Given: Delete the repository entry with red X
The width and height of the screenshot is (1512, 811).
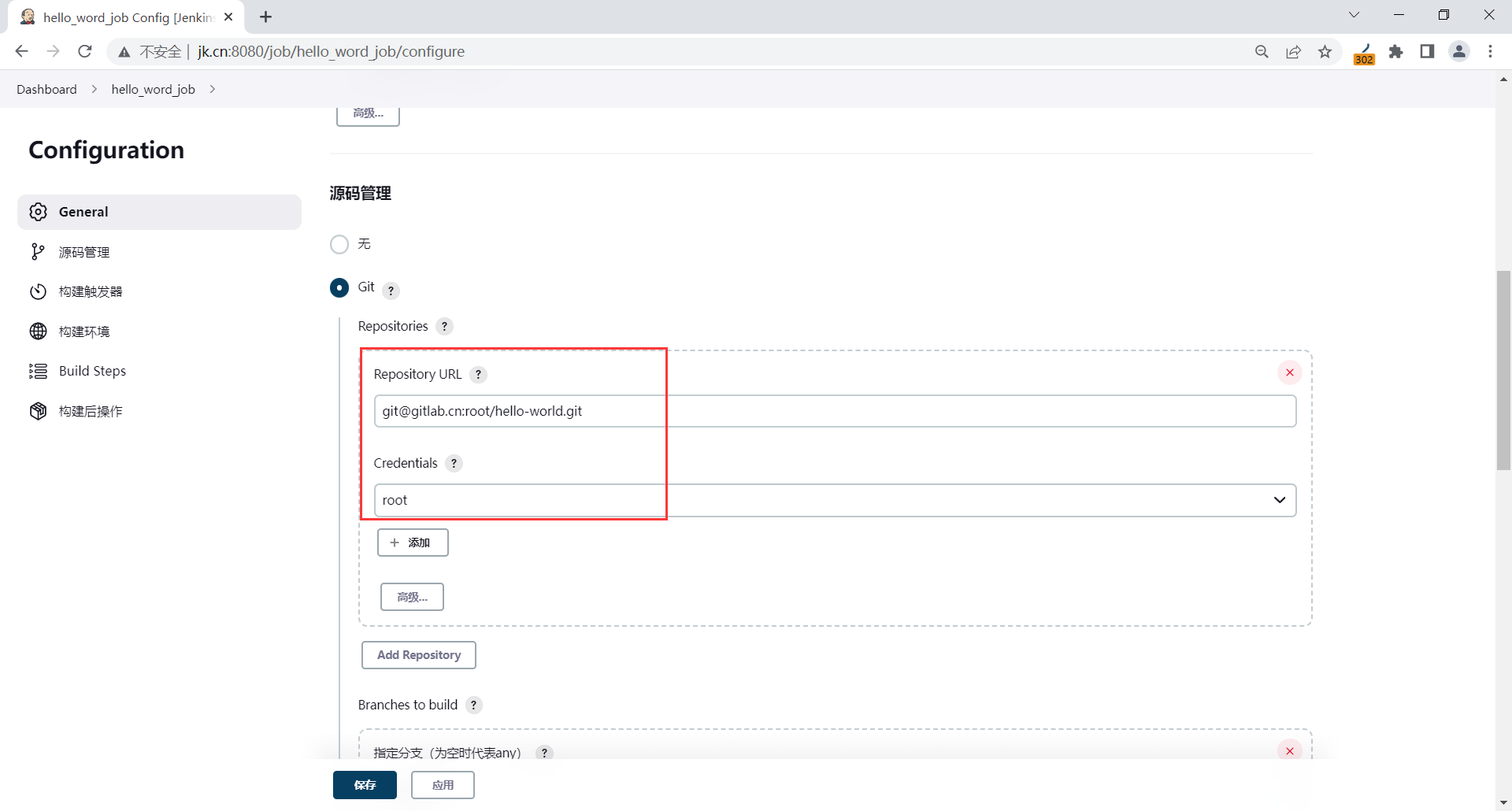Looking at the screenshot, I should (1290, 372).
